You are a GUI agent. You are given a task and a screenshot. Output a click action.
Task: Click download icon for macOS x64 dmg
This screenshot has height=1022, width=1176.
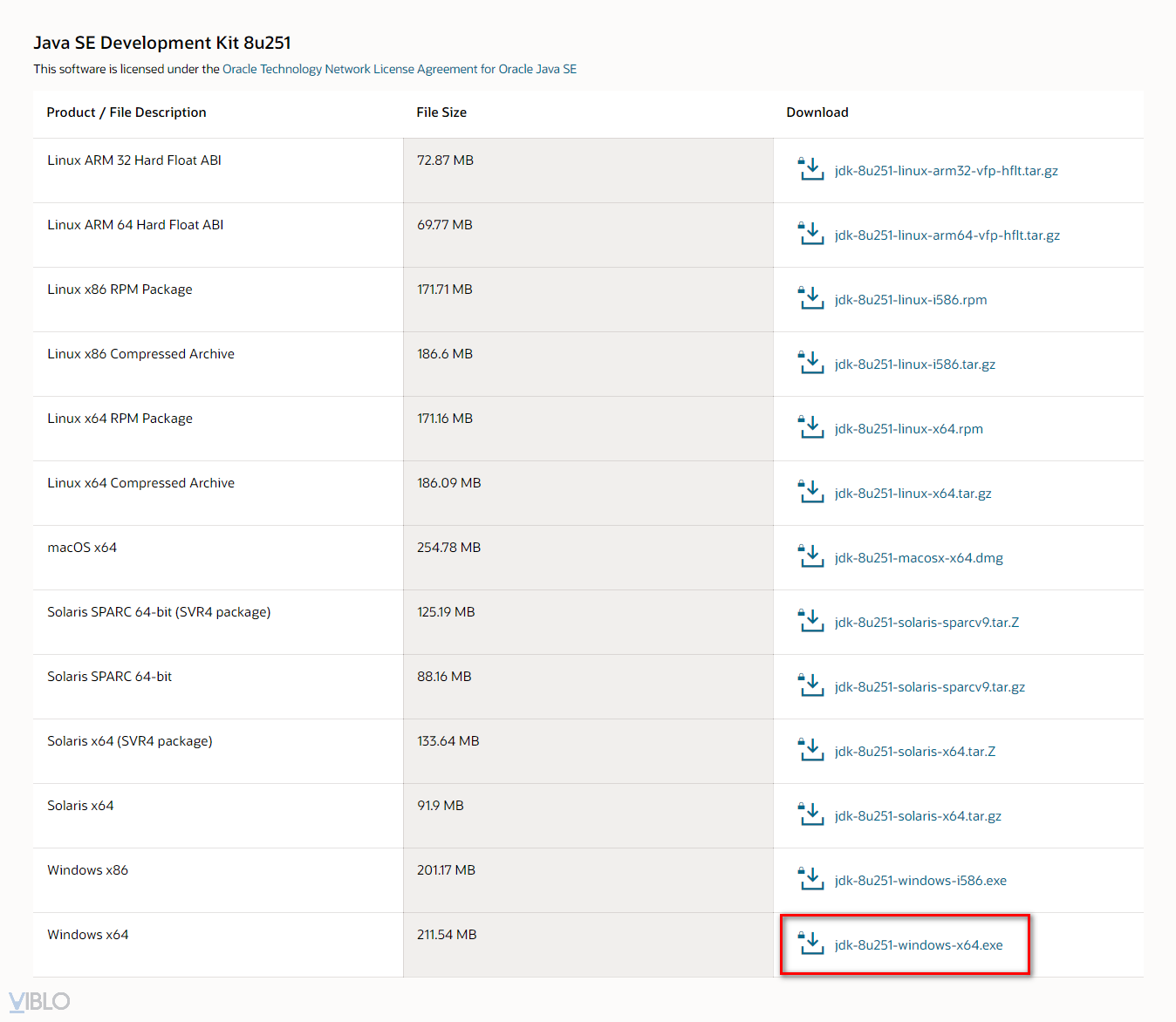pos(811,556)
